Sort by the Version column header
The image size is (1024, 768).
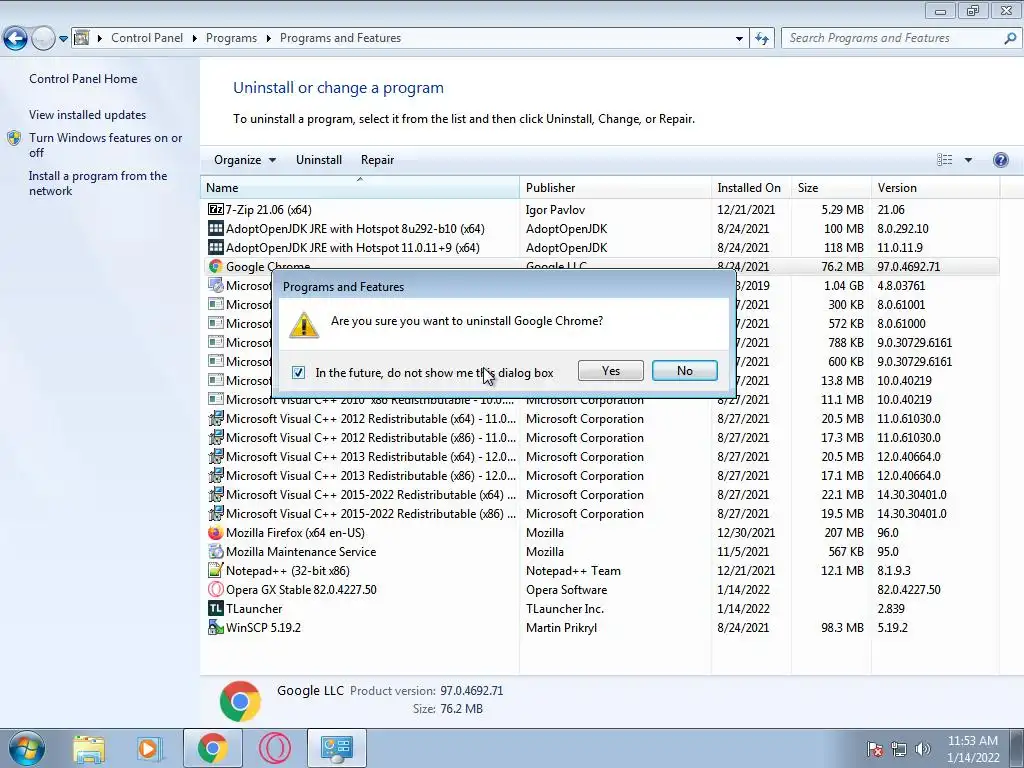[935, 187]
